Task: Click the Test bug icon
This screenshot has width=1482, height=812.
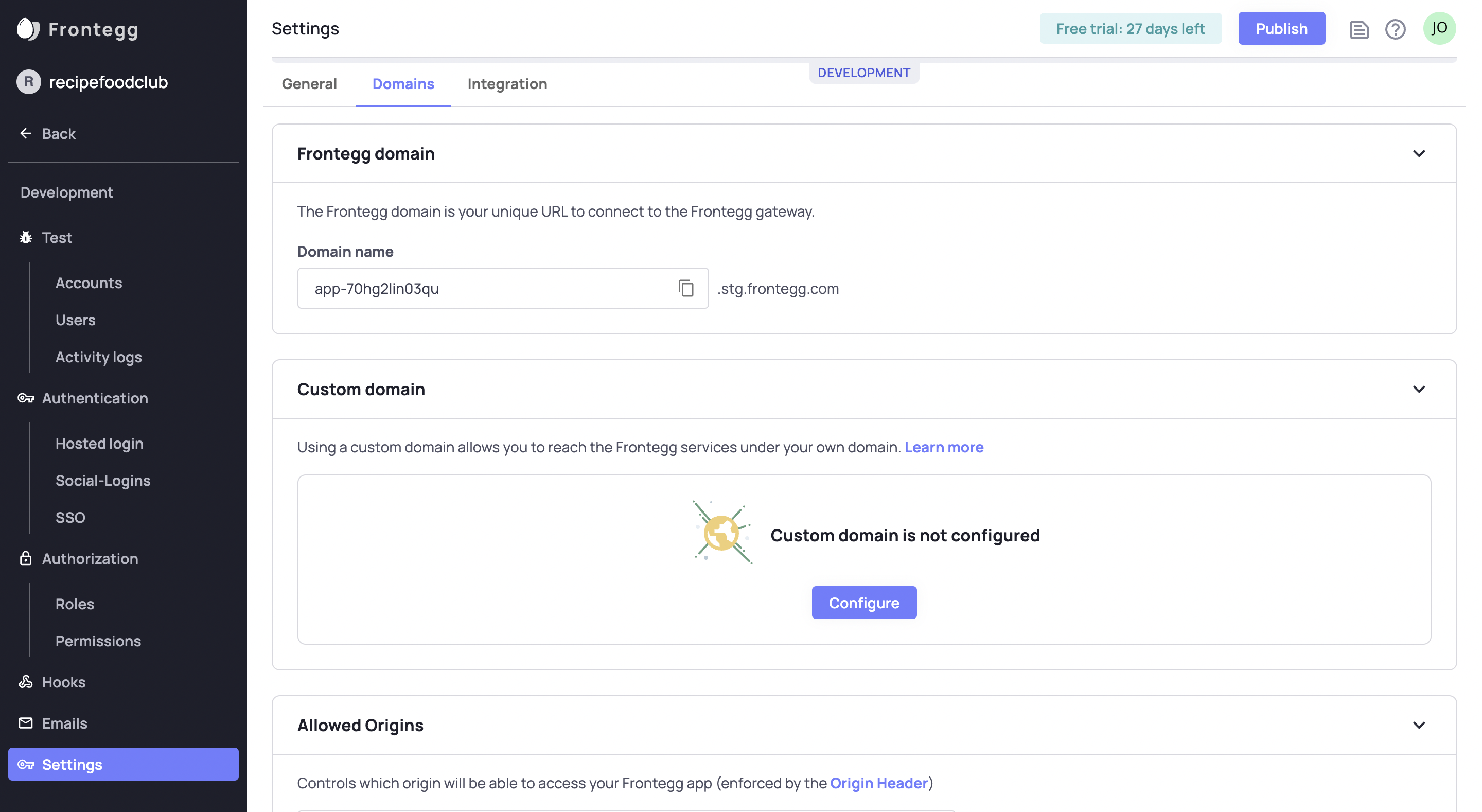Action: (25, 238)
